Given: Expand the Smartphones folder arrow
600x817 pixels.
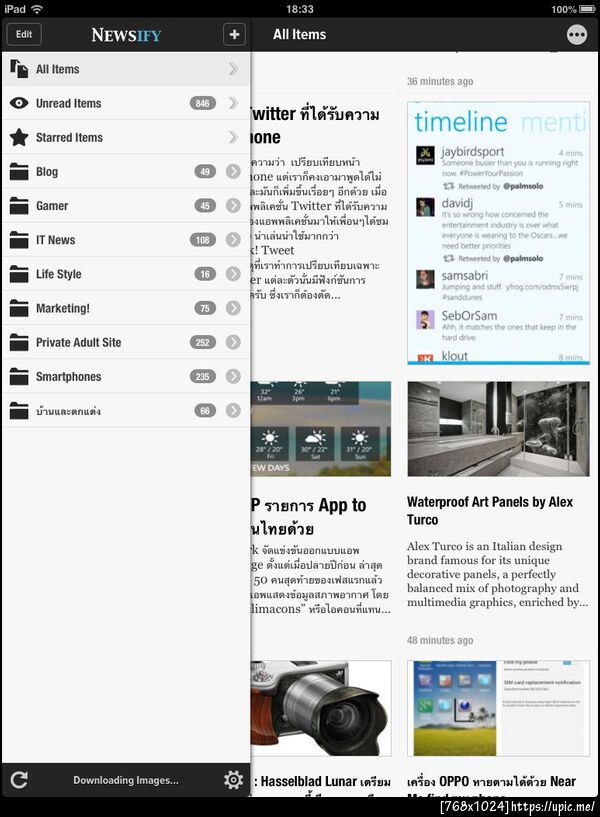Looking at the screenshot, I should pyautogui.click(x=233, y=376).
